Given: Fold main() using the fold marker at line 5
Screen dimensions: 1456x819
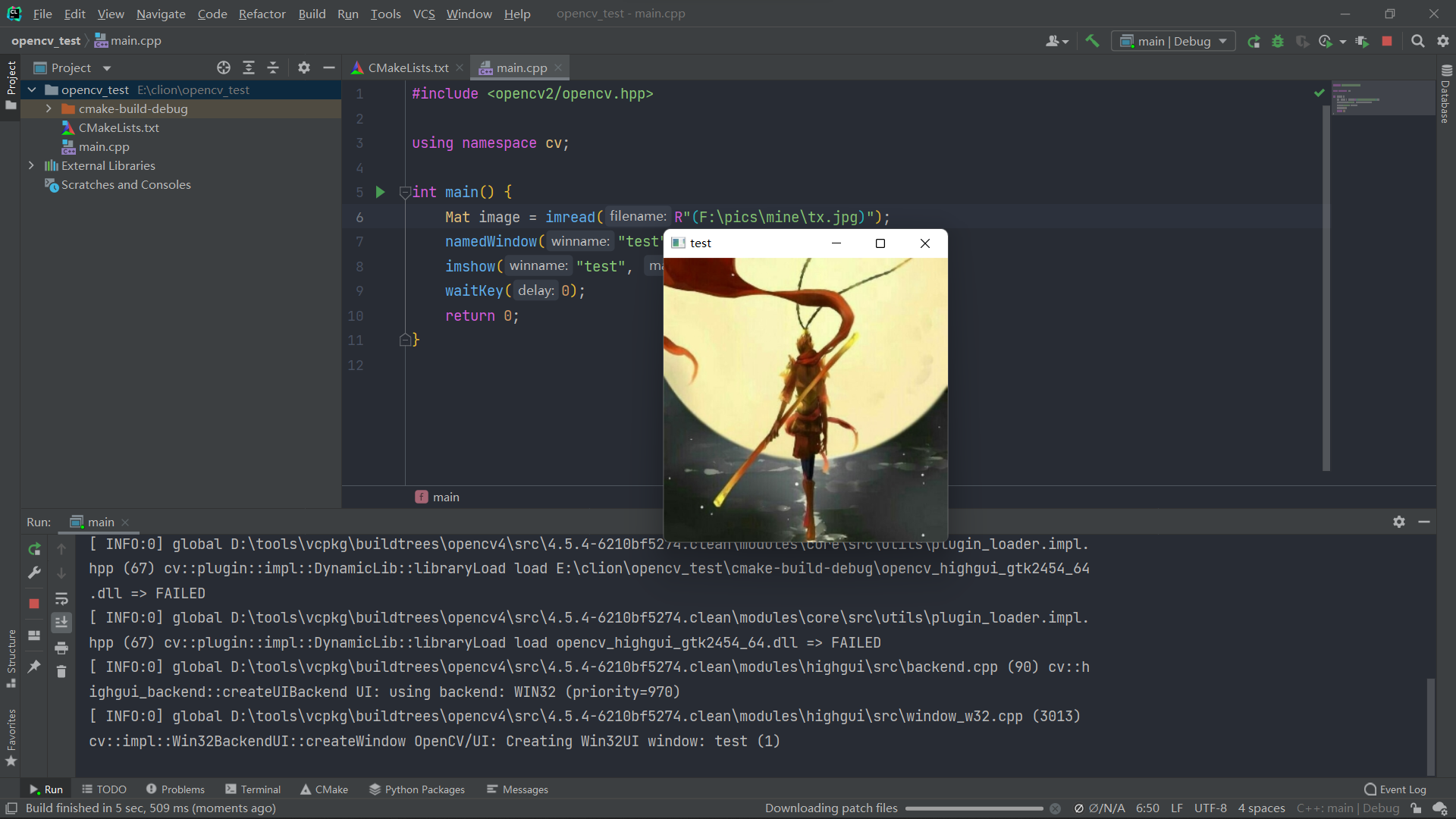Looking at the screenshot, I should tap(405, 192).
